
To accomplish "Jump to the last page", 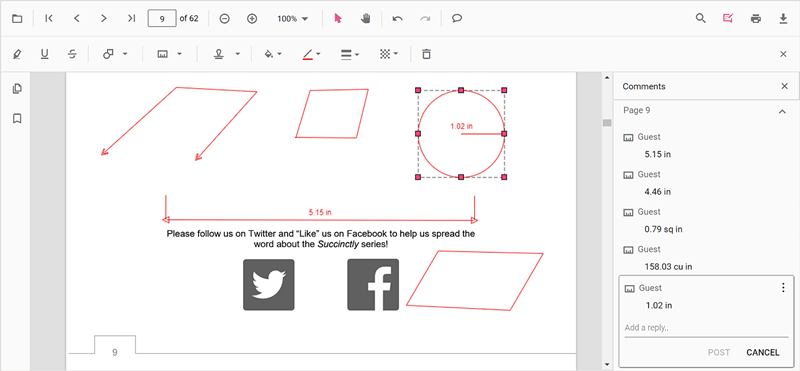I will point(131,19).
